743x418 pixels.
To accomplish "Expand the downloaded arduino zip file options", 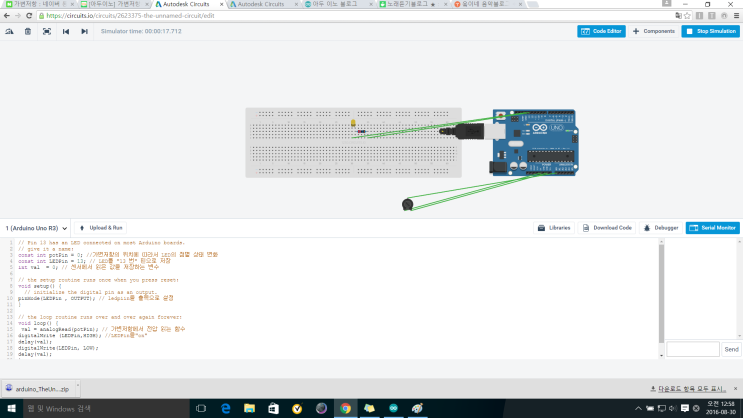I will 77,385.
